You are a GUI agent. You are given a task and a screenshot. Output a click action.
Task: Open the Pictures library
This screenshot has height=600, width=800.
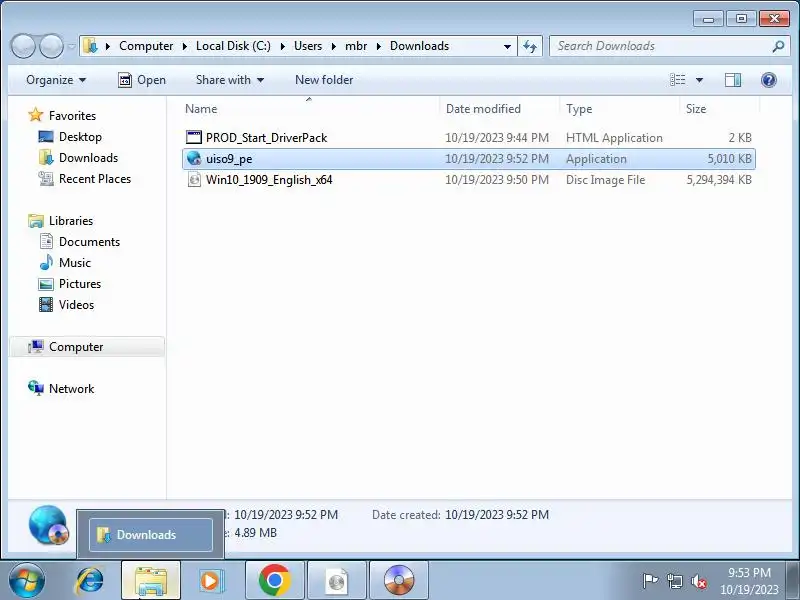pyautogui.click(x=80, y=284)
